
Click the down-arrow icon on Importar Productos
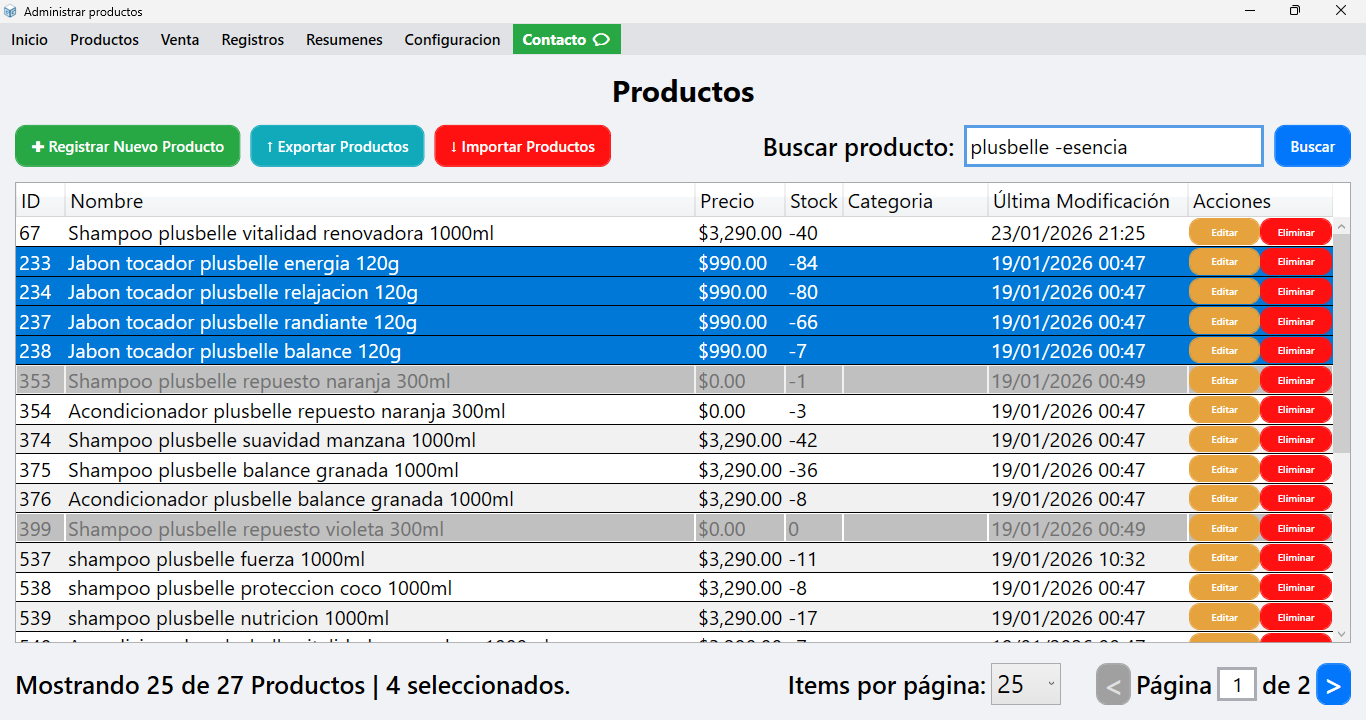pyautogui.click(x=452, y=146)
